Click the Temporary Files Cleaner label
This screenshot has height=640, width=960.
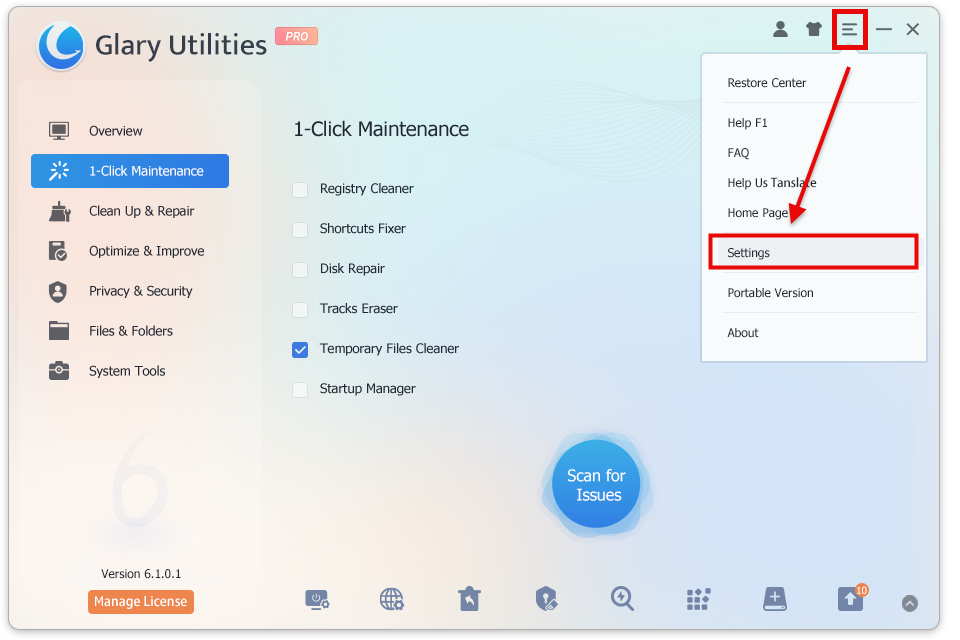click(x=389, y=348)
